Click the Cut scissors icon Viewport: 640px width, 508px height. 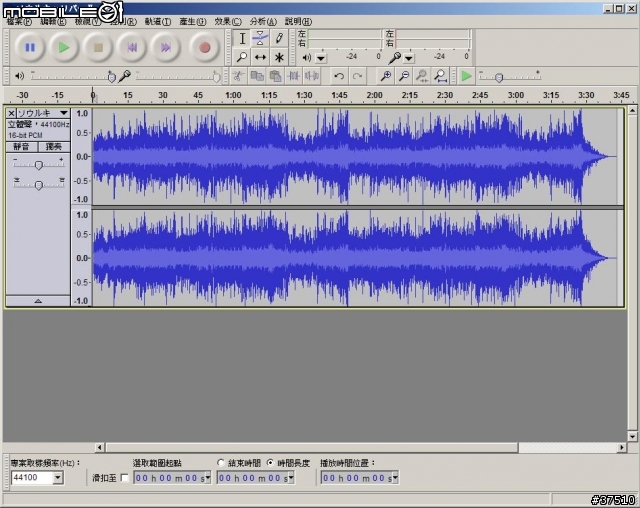[239, 76]
